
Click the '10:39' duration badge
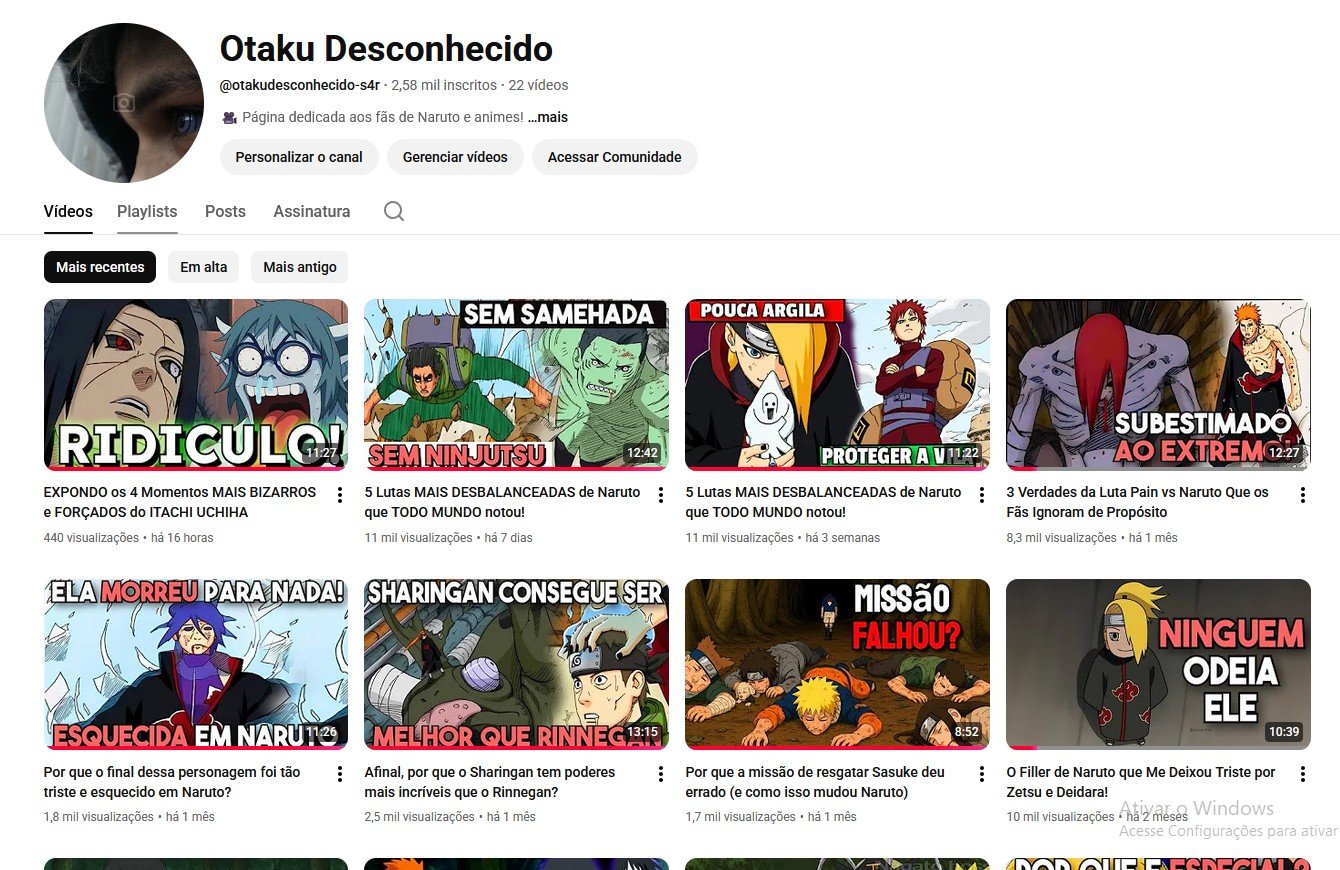point(1284,732)
